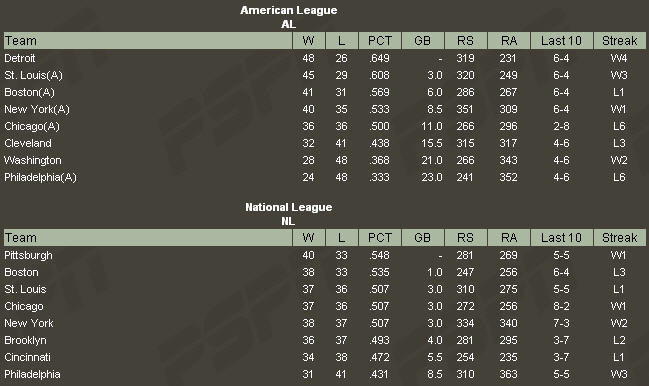
Task: Open the Cincinnati team link
Action: (27, 357)
